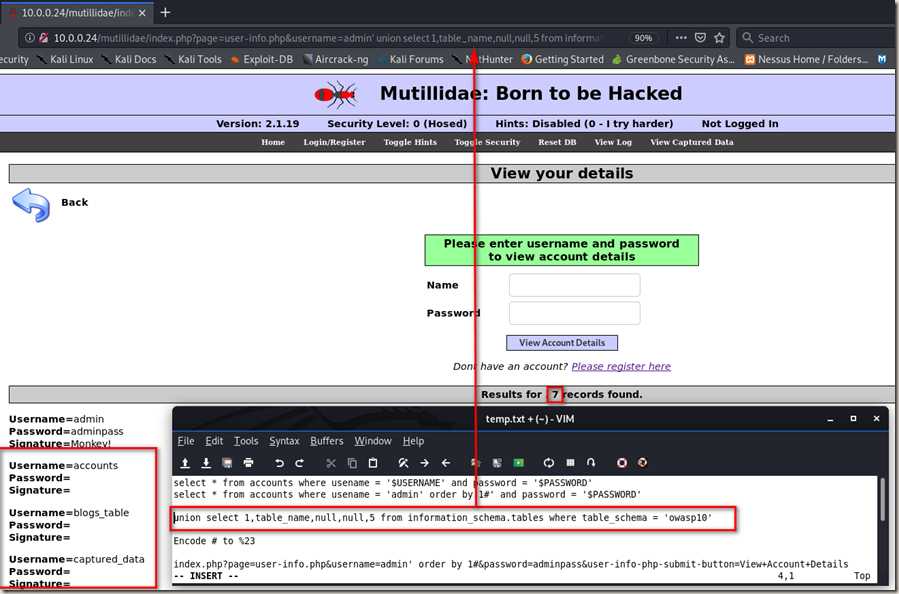Open the Kali Linux bookmark
This screenshot has width=899, height=594.
coord(65,59)
